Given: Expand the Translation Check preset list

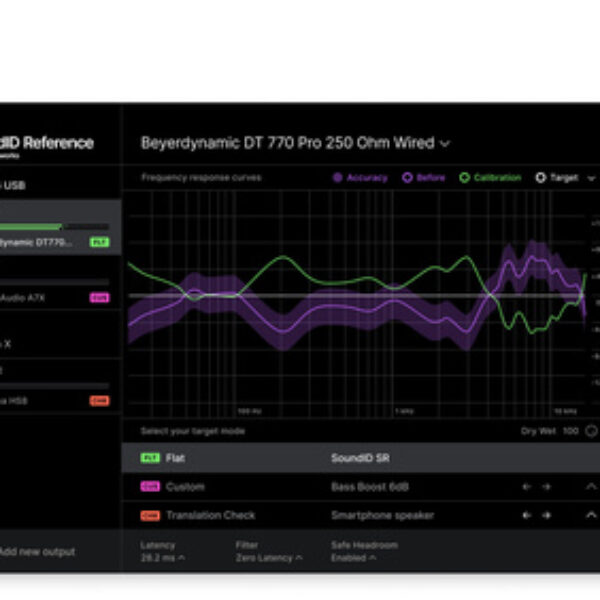Looking at the screenshot, I should (591, 515).
